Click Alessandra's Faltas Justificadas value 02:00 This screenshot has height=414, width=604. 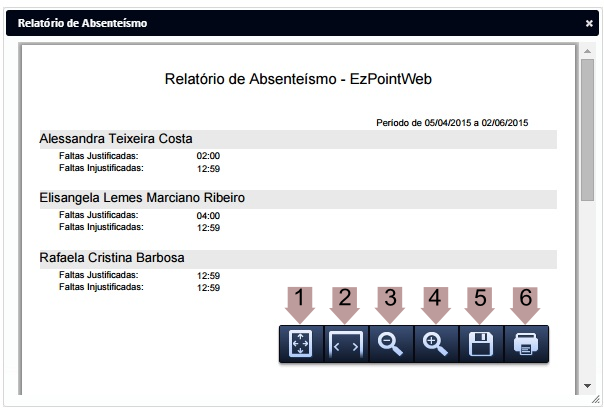pos(208,156)
